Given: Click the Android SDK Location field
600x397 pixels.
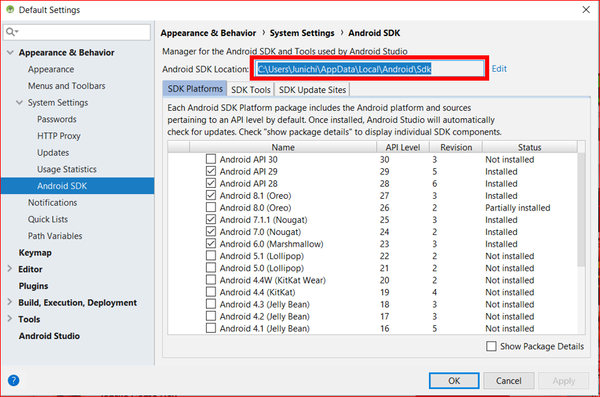Looking at the screenshot, I should click(369, 69).
